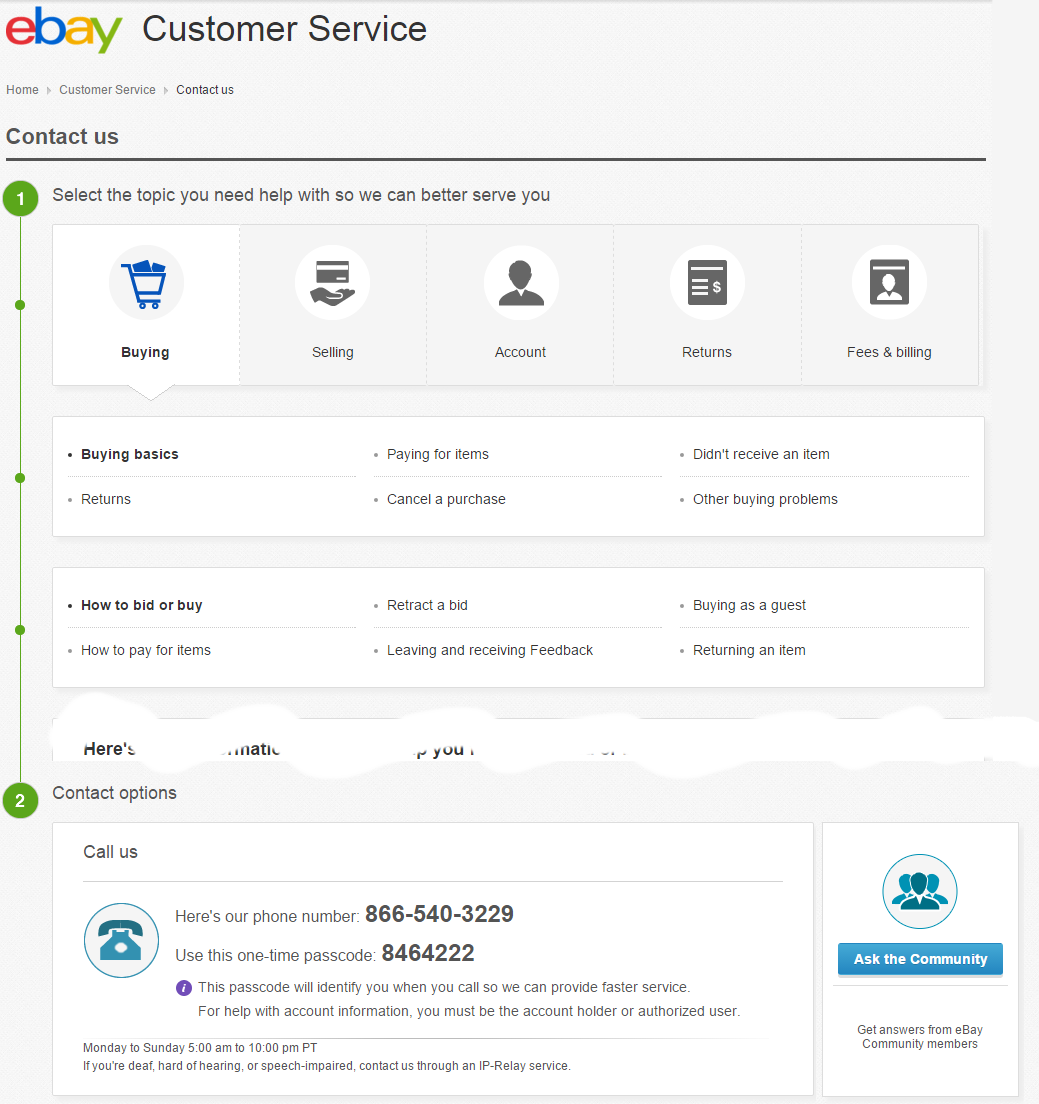
Task: Select Paying for items subtopic
Action: click(x=438, y=454)
